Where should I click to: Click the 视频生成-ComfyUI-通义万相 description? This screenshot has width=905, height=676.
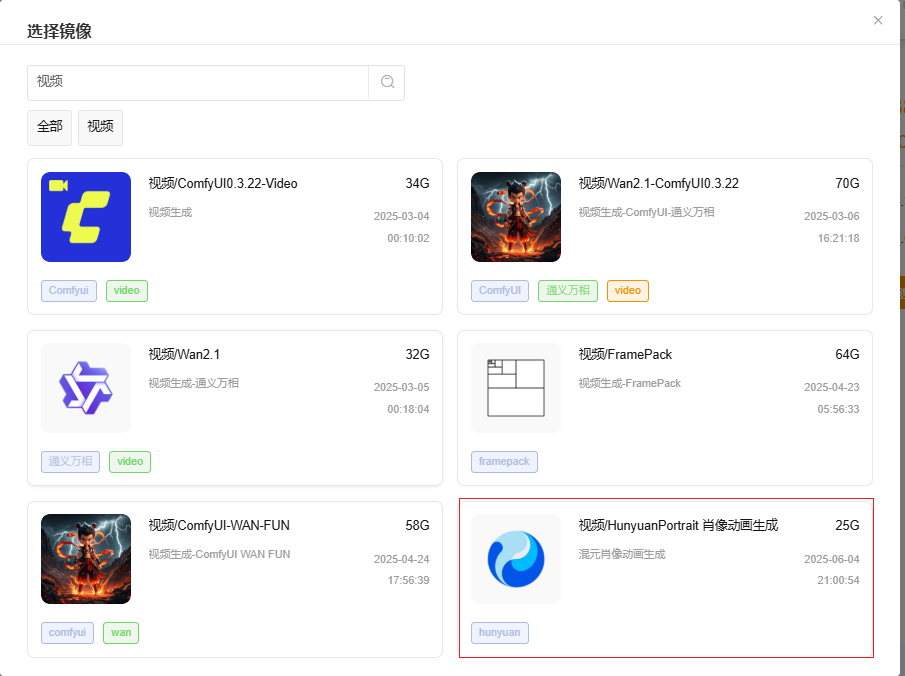[x=646, y=212]
